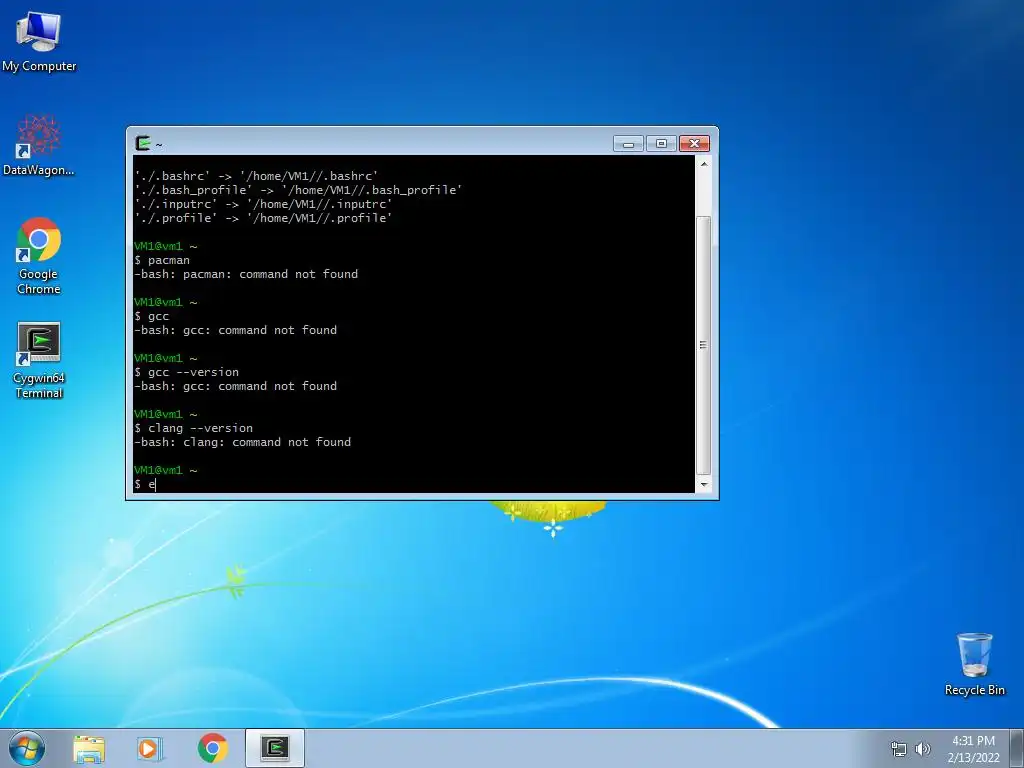Switch to Cygwin terminal taskbar button
This screenshot has width=1024, height=768.
pos(275,748)
